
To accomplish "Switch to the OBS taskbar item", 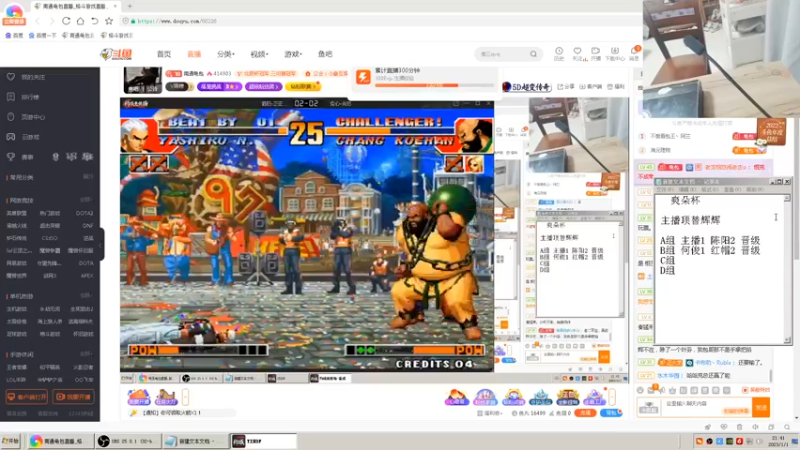I will click(128, 441).
